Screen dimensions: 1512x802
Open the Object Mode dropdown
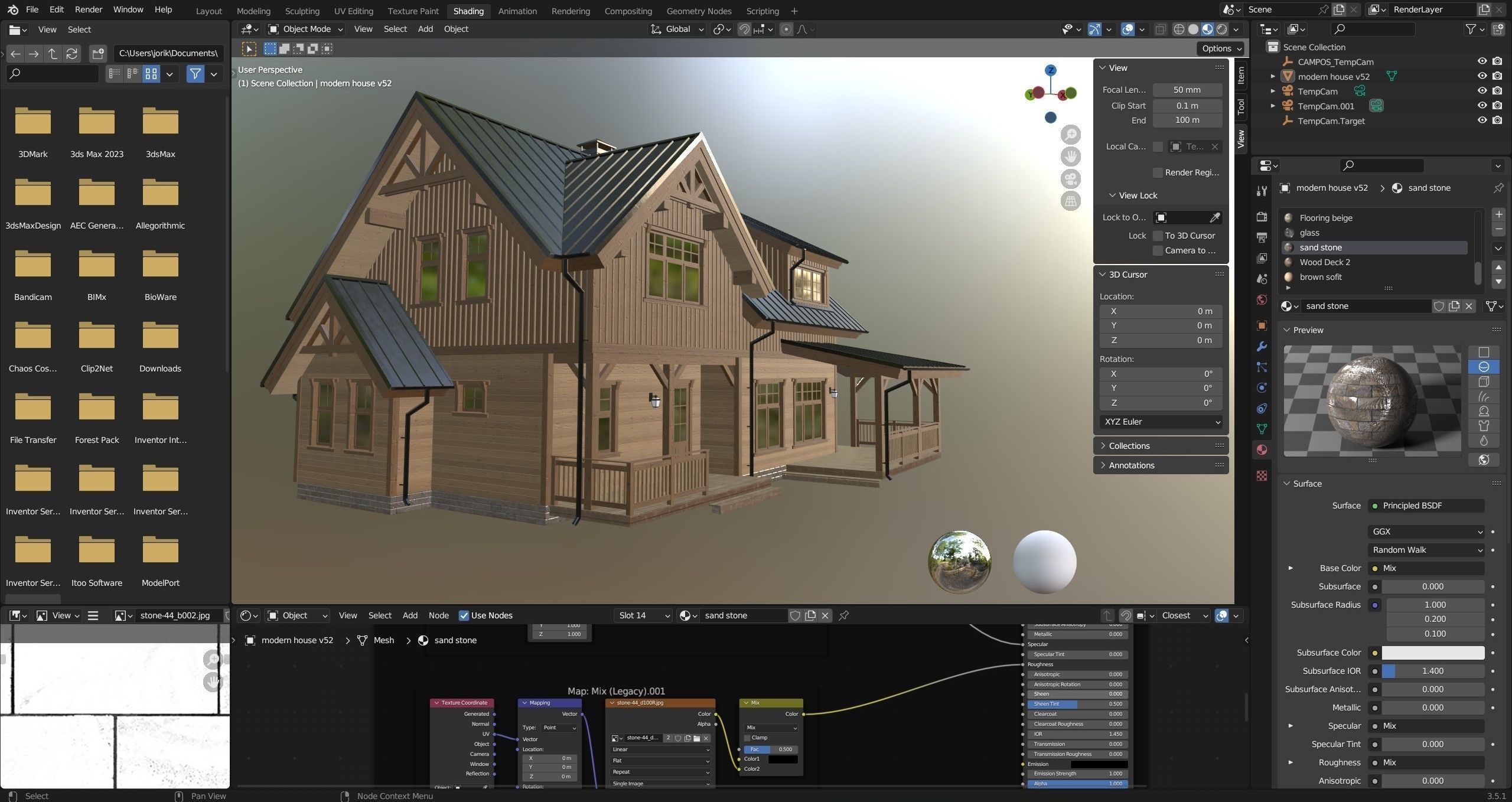305,29
